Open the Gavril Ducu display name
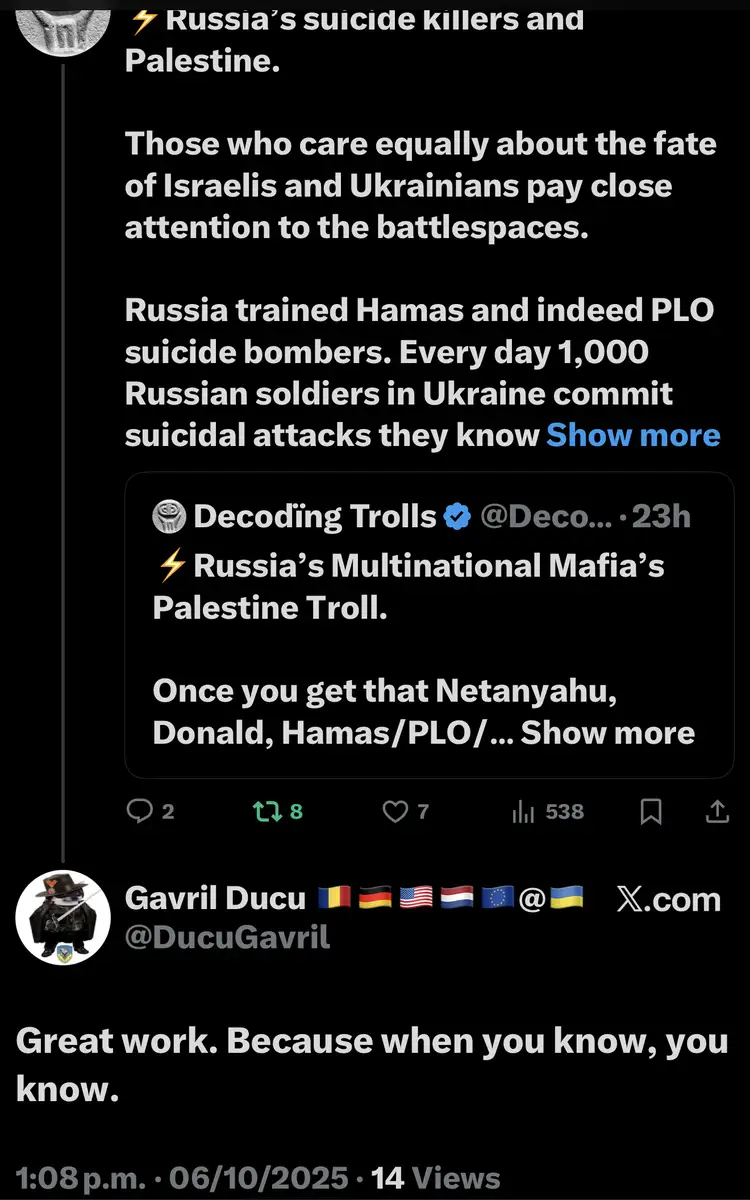 pos(215,898)
